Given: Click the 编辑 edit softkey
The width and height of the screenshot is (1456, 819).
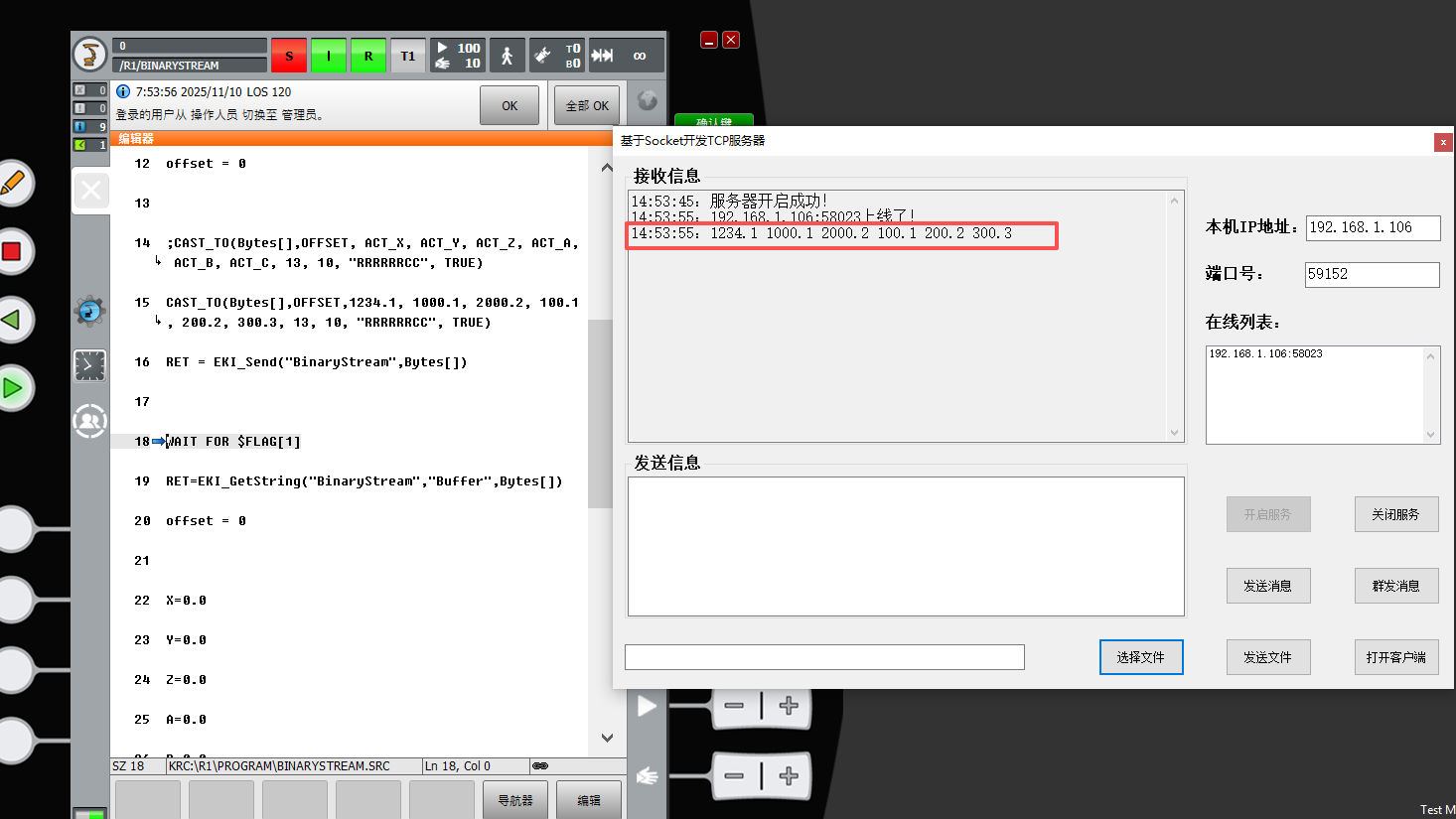Looking at the screenshot, I should [589, 799].
